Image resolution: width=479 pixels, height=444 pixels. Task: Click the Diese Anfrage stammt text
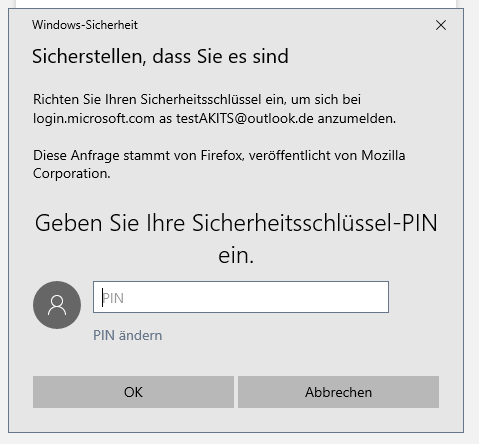coord(101,156)
